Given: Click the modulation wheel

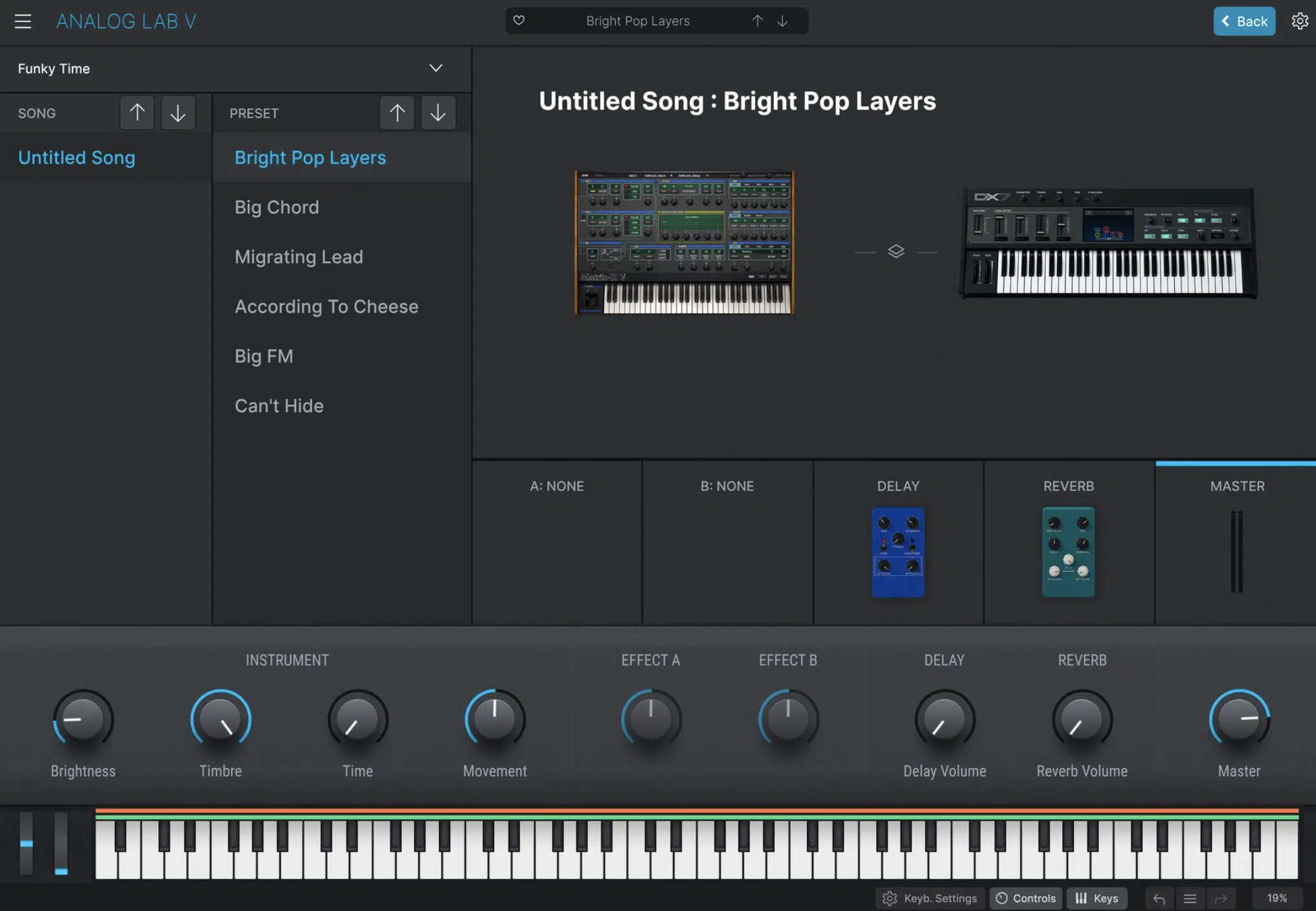Looking at the screenshot, I should (61, 844).
